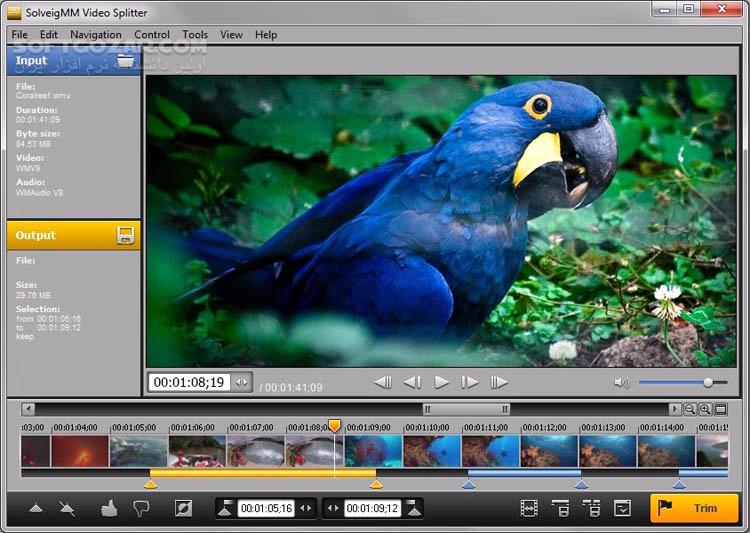Viewport: 750px width, 533px height.
Task: Click the thumbs-down Cut out fragment icon
Action: coord(141,508)
